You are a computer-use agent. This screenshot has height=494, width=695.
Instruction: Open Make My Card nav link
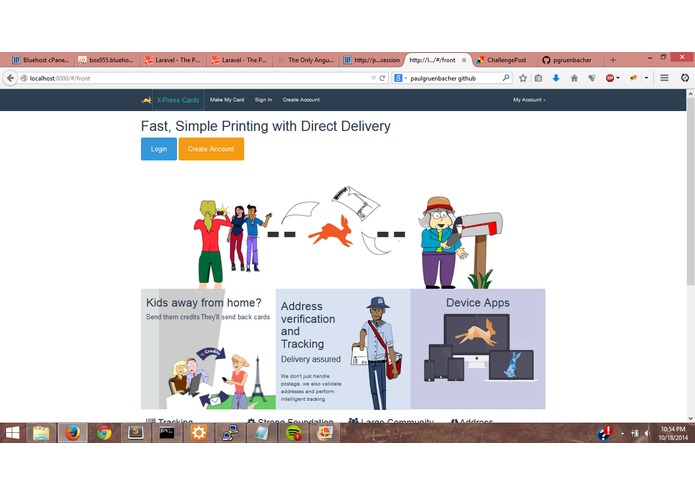click(x=227, y=100)
